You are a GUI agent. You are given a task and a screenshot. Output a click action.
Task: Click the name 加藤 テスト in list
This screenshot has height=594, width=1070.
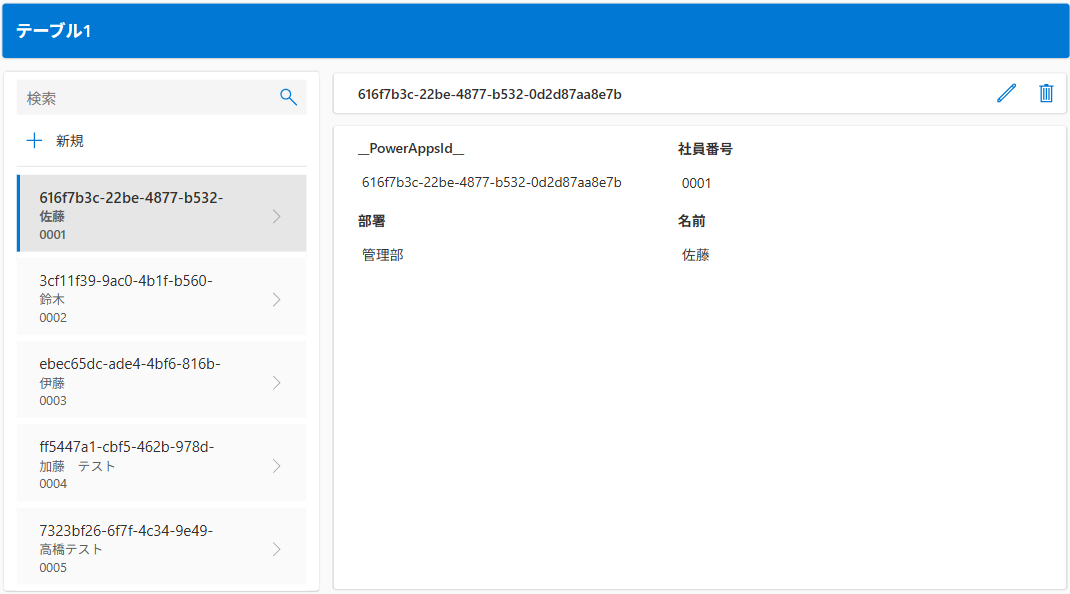[77, 466]
